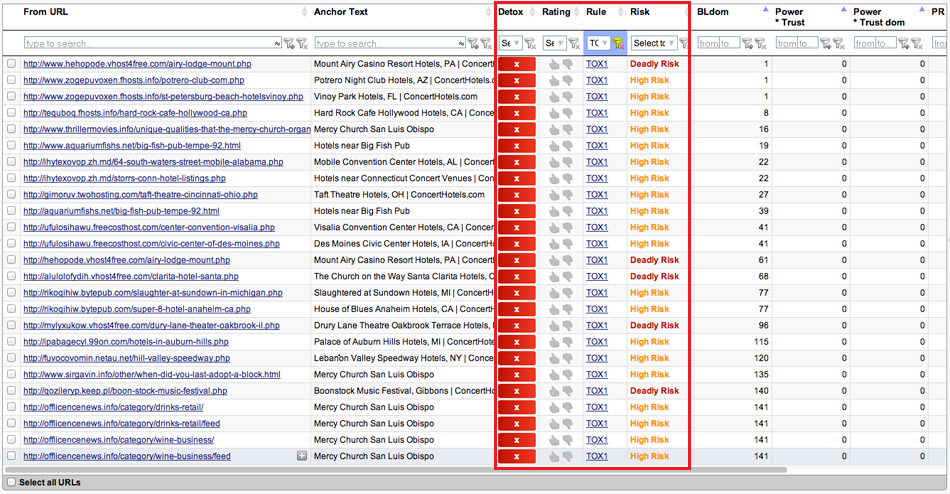
Task: Focus the From URL search field
Action: pyautogui.click(x=153, y=43)
